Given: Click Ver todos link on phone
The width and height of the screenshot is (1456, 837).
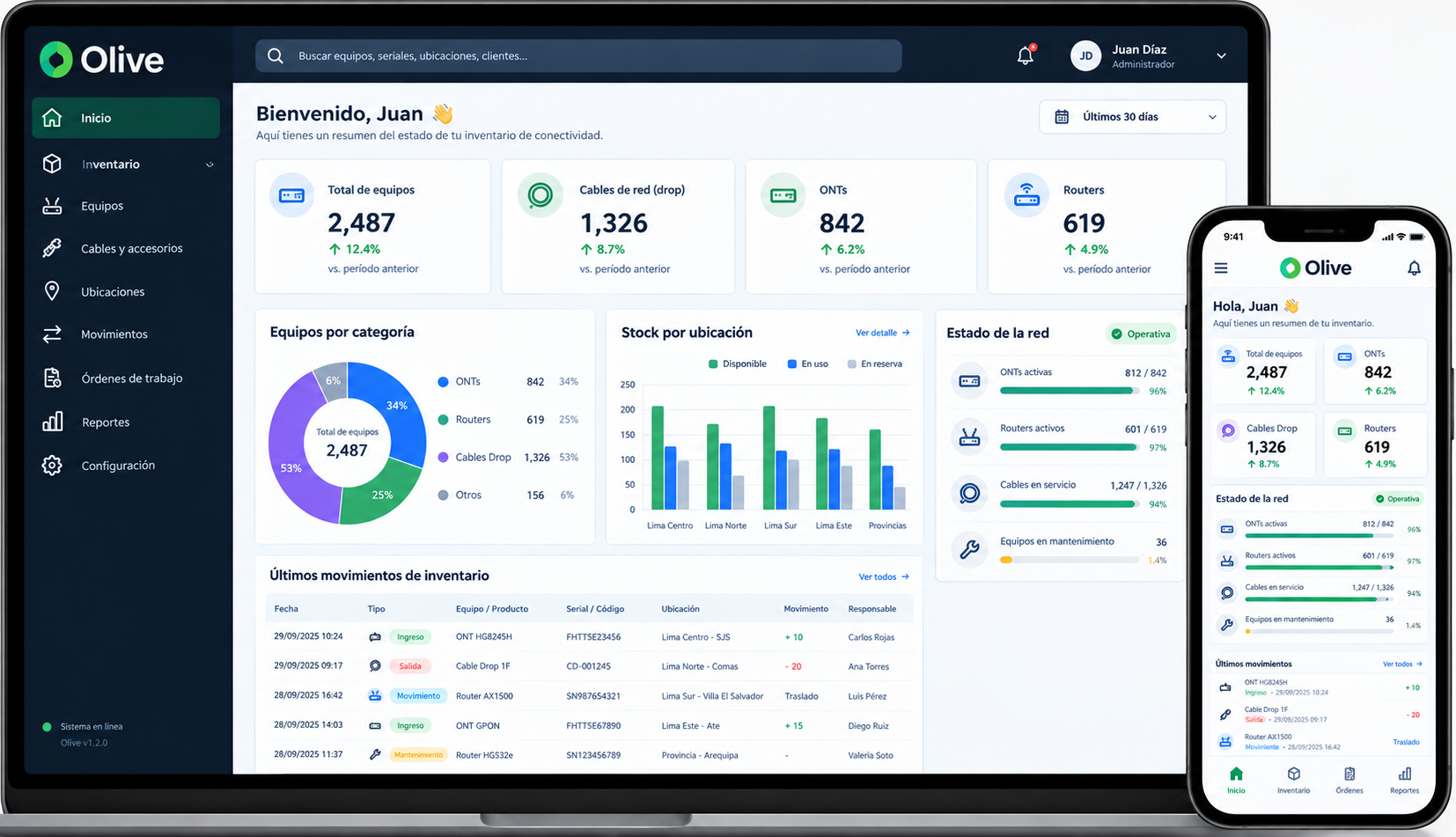Looking at the screenshot, I should click(x=1402, y=664).
